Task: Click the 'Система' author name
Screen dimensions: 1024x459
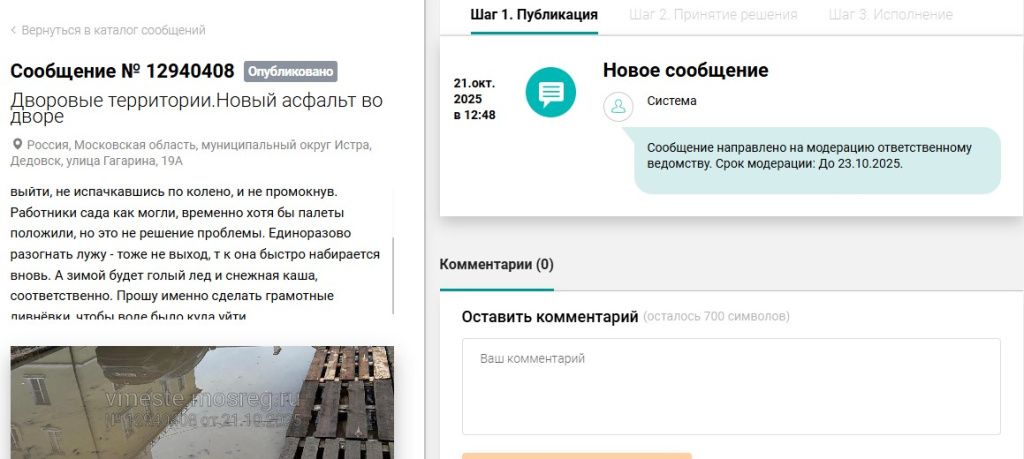Action: (671, 101)
